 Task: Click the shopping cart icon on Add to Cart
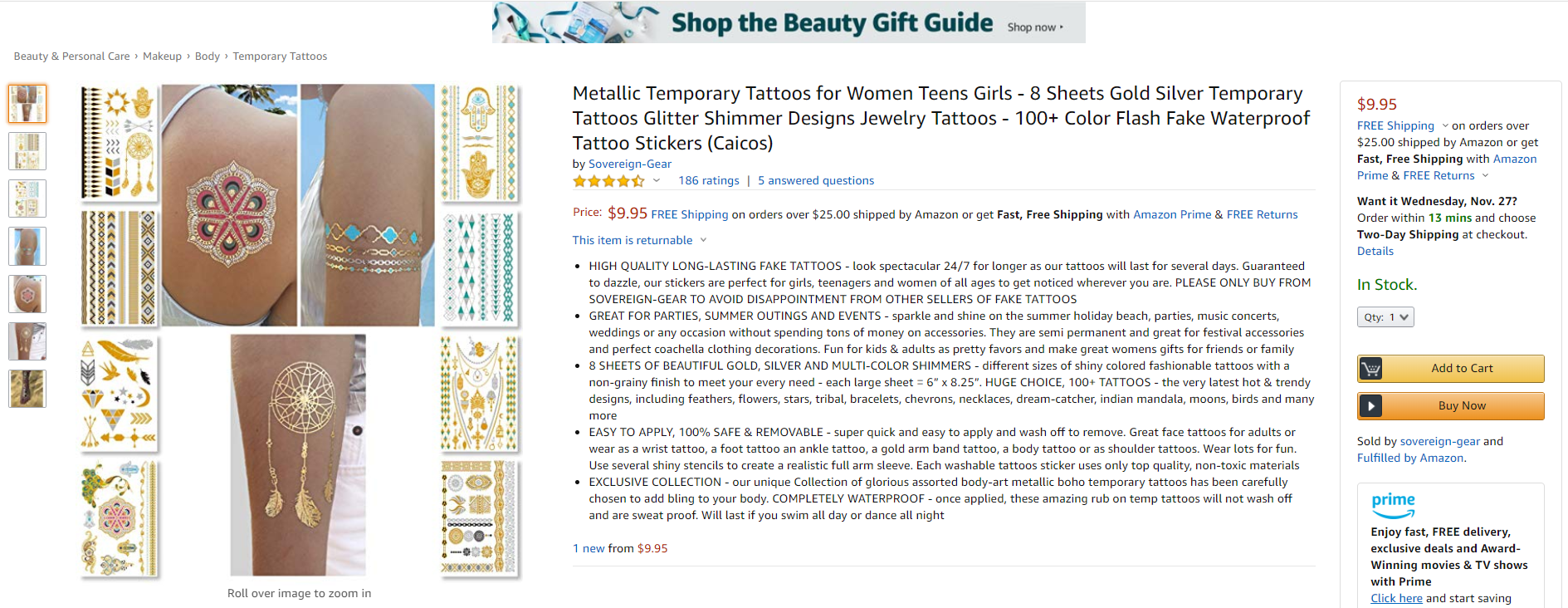[1371, 369]
